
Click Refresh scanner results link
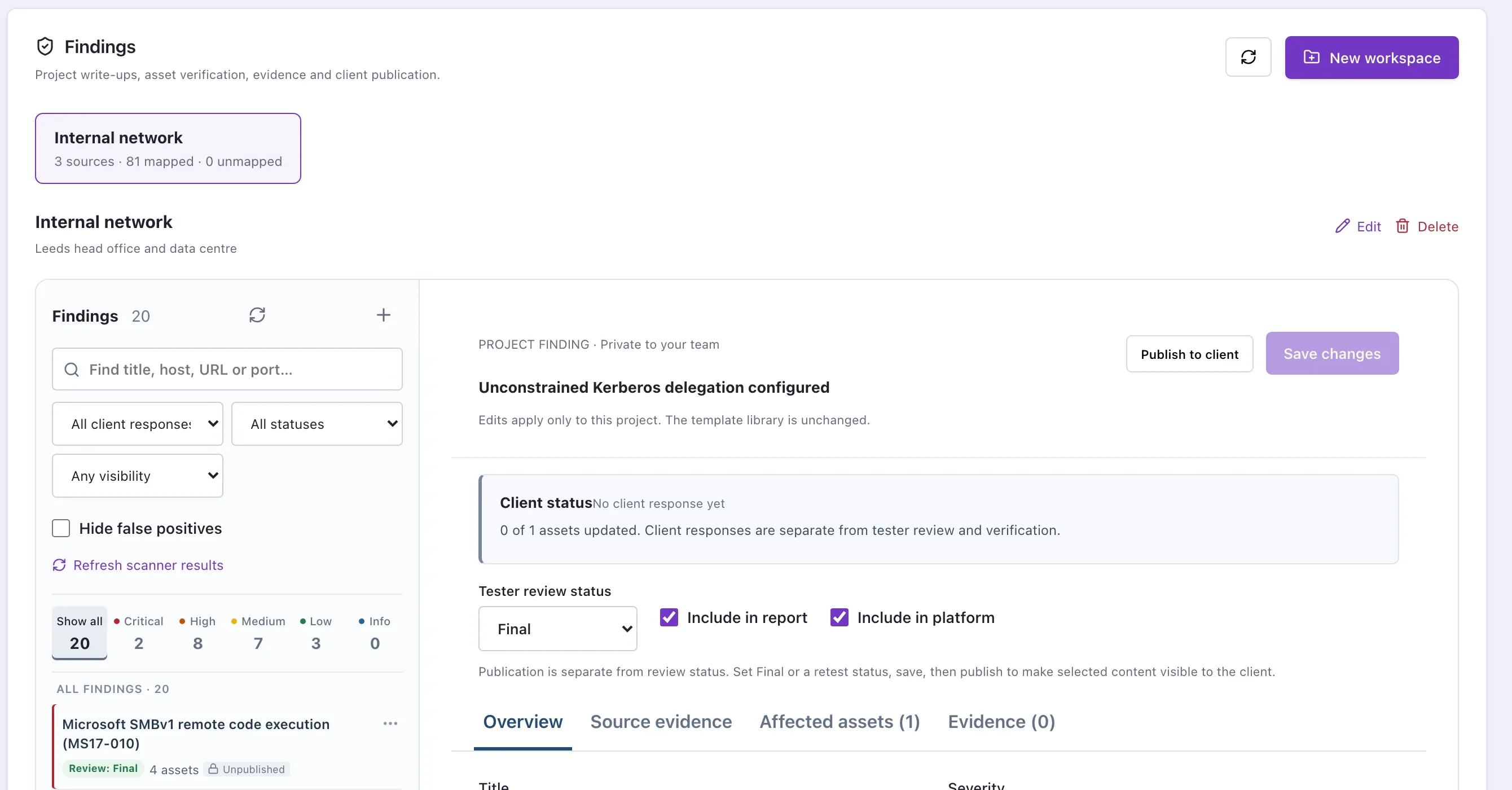138,565
